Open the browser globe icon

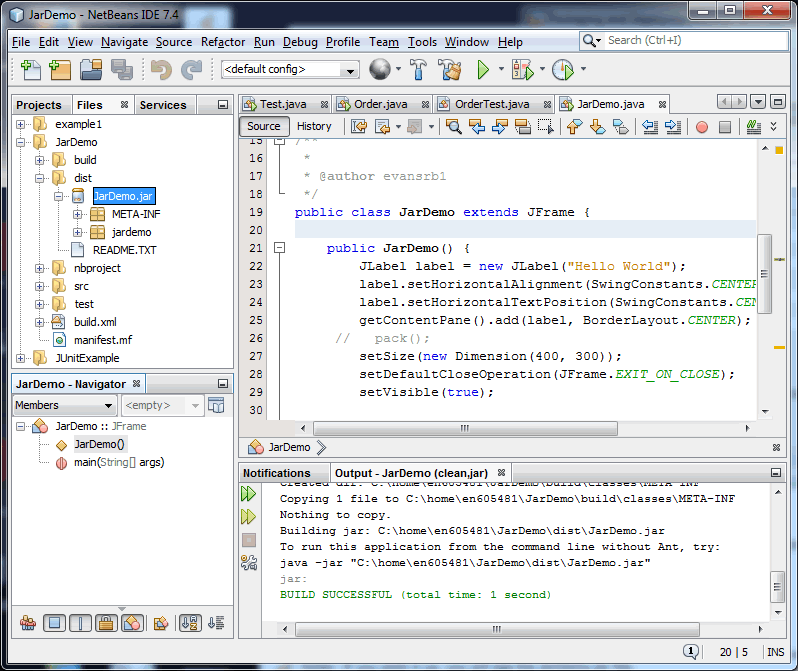click(380, 69)
